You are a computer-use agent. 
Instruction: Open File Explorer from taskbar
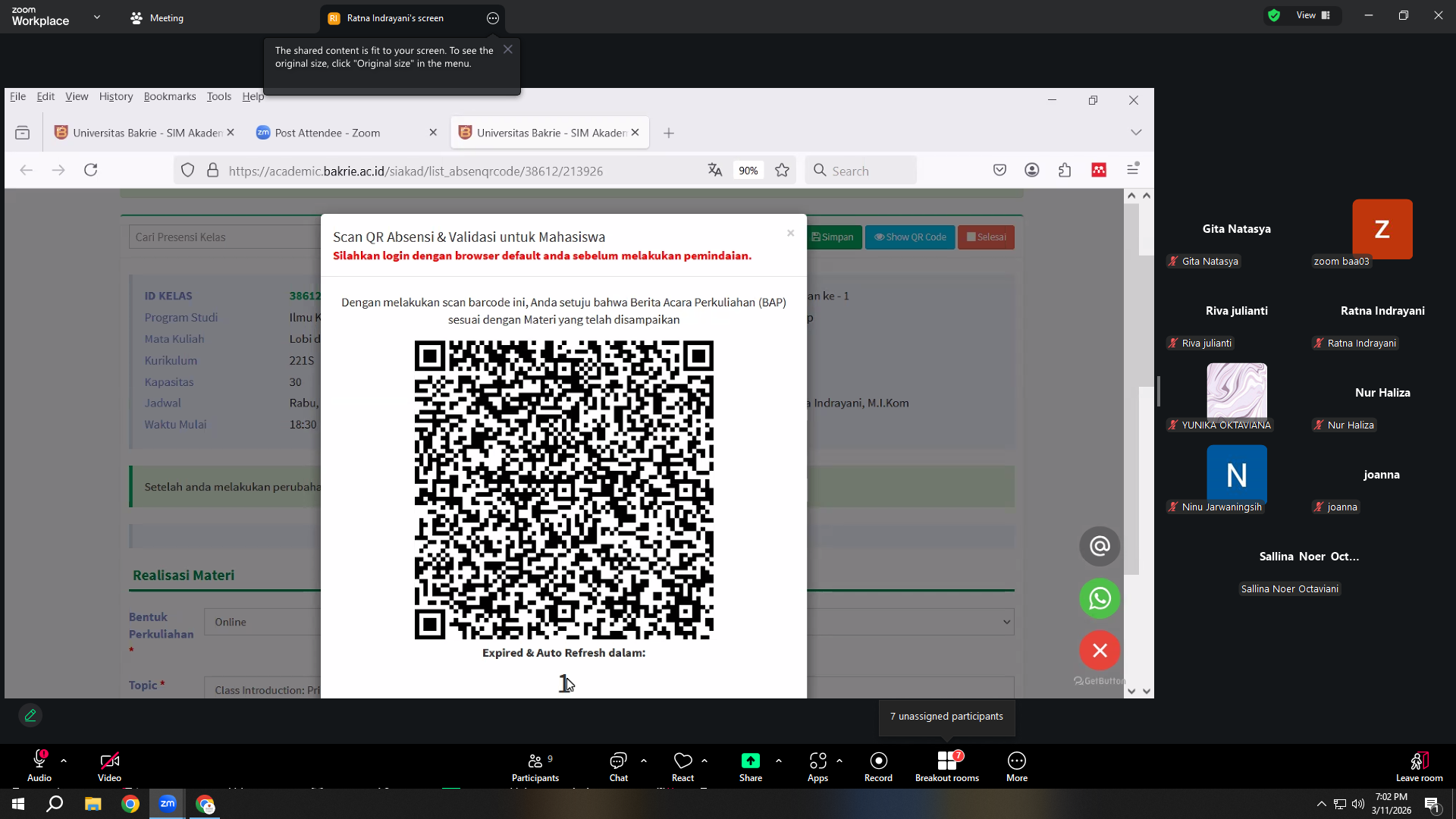pyautogui.click(x=93, y=804)
